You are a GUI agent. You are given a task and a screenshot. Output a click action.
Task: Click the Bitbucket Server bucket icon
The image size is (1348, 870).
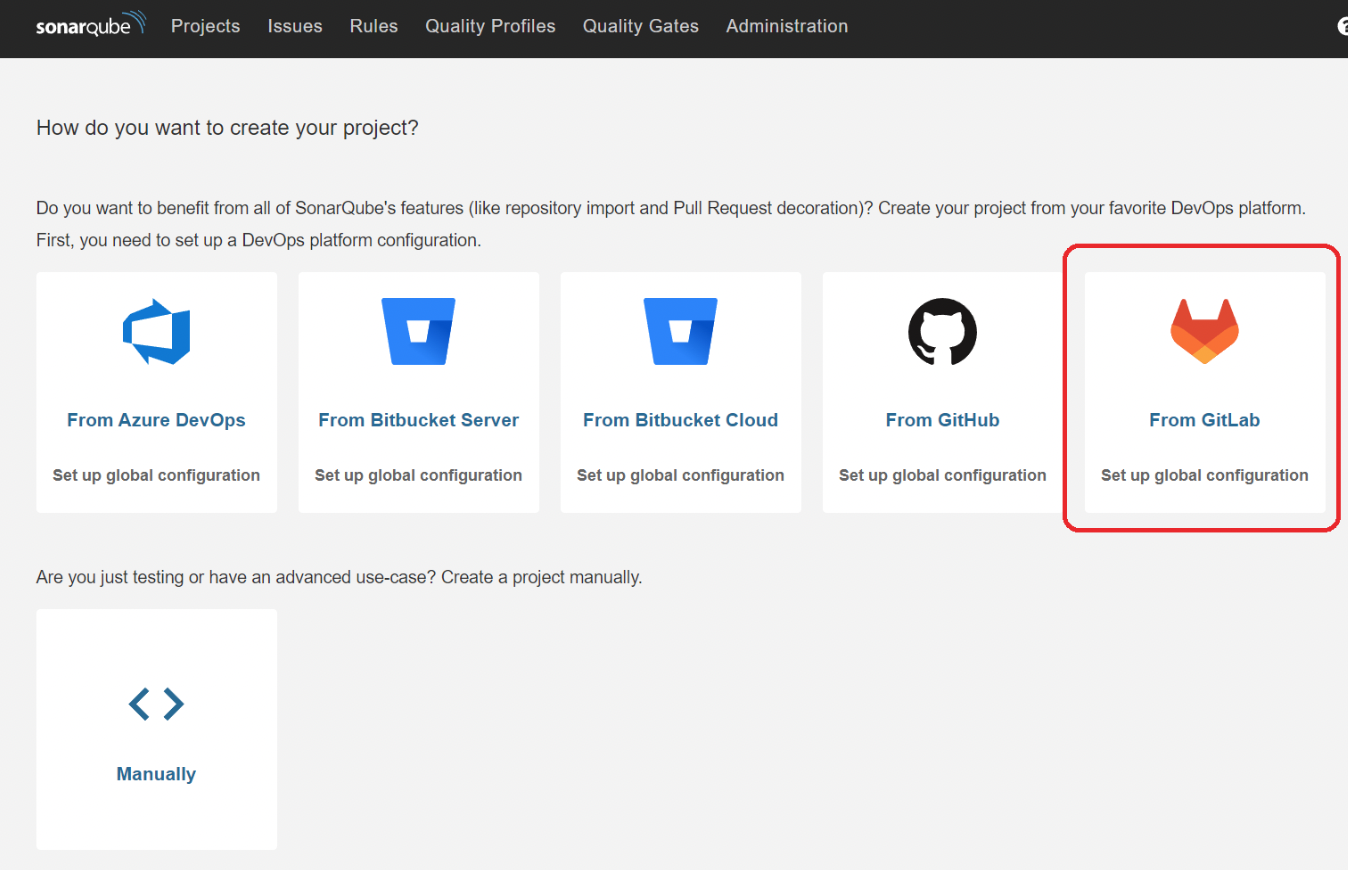click(418, 331)
